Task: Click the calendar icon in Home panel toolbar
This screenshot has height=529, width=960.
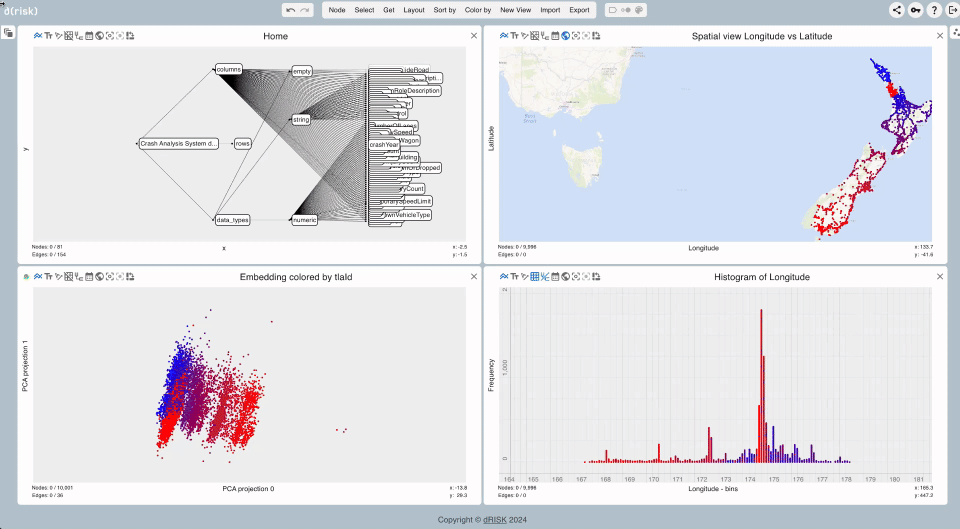Action: pos(88,36)
